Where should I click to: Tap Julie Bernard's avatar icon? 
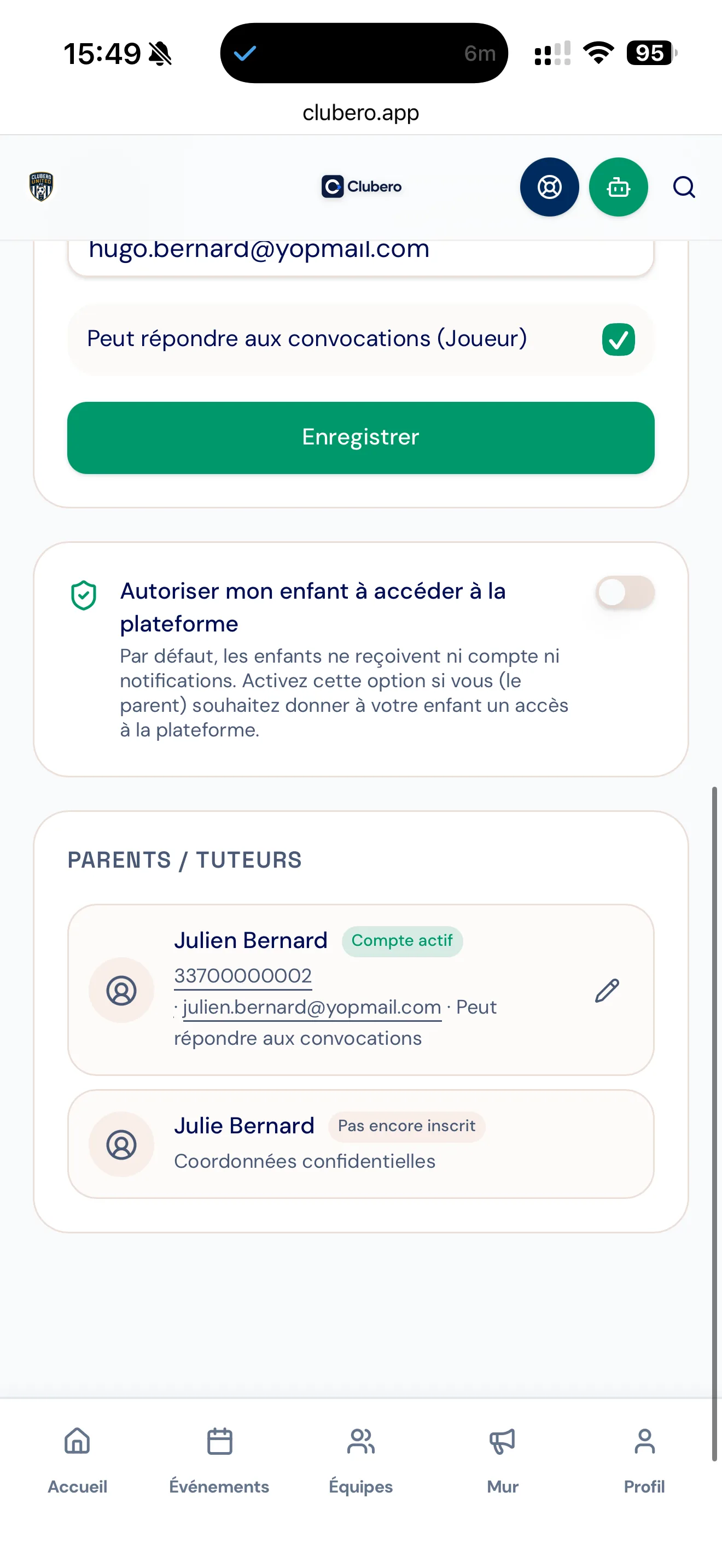pyautogui.click(x=121, y=1144)
